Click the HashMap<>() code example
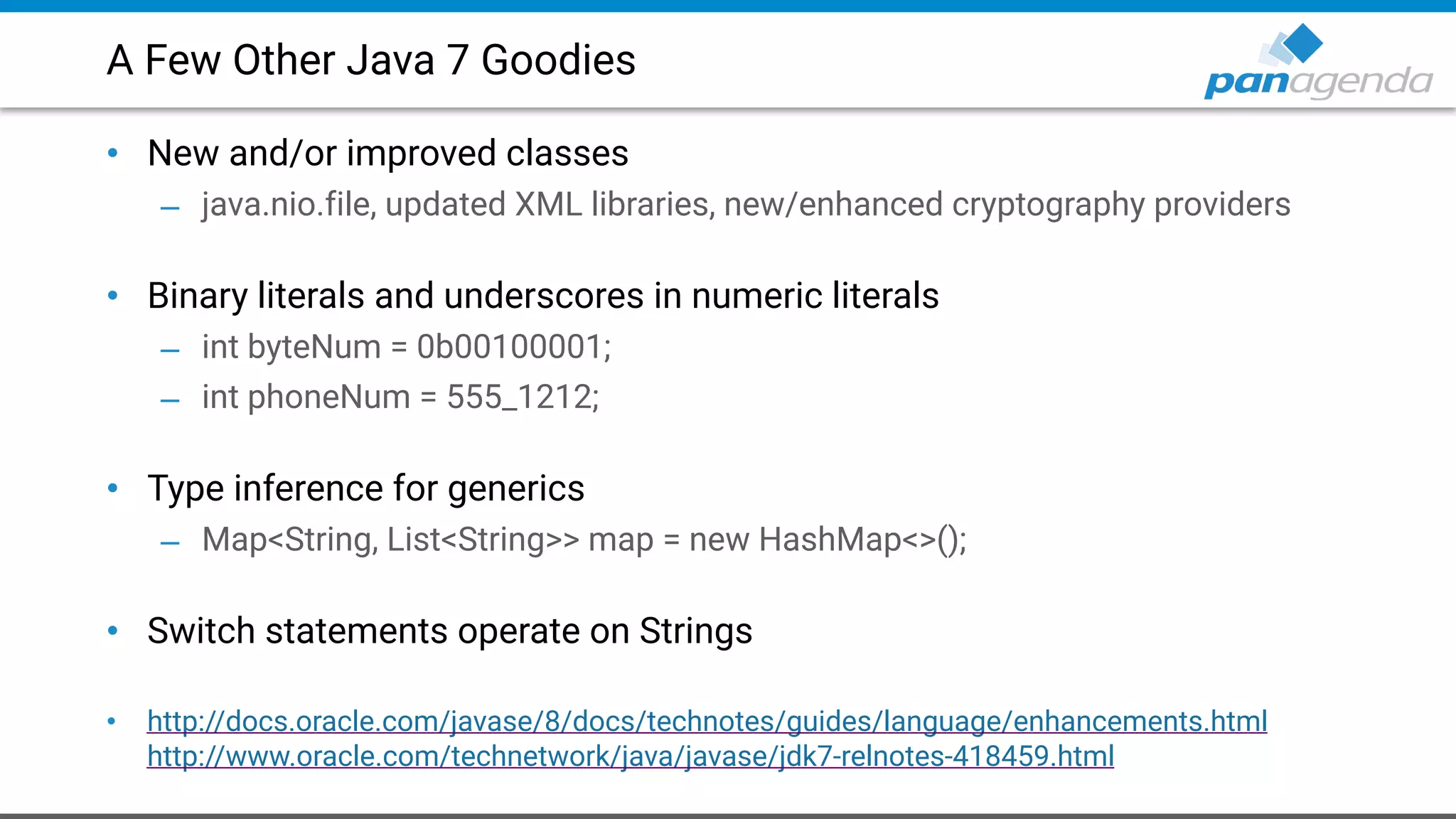The image size is (1456, 819). point(584,540)
